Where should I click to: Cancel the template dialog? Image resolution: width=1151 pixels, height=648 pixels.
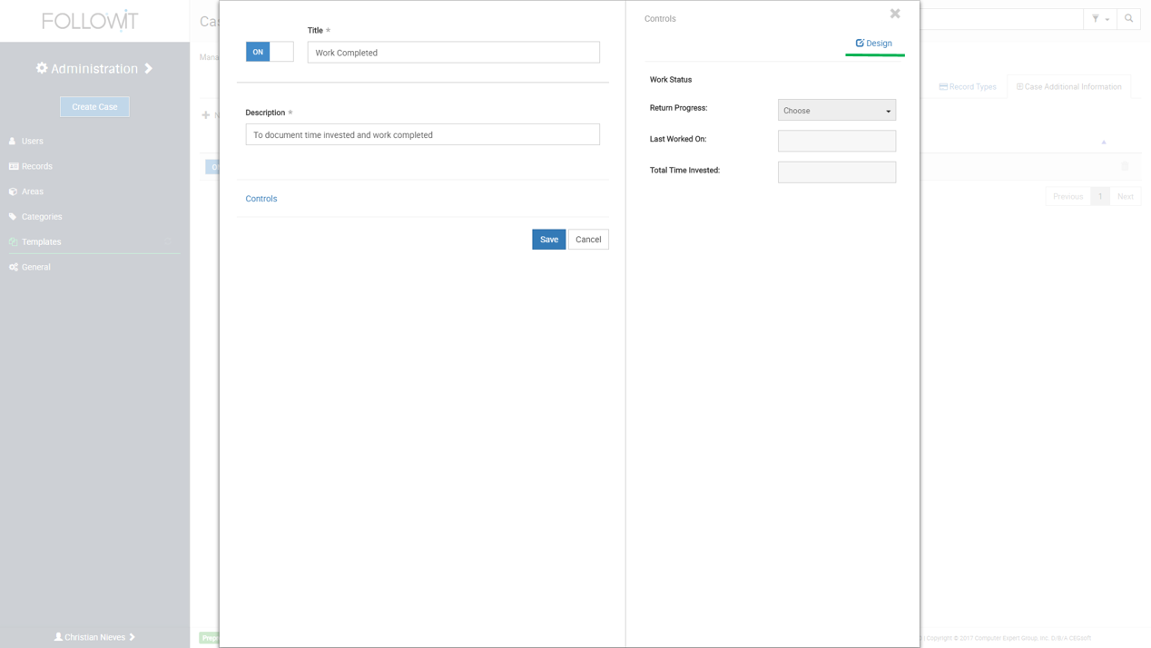[588, 239]
